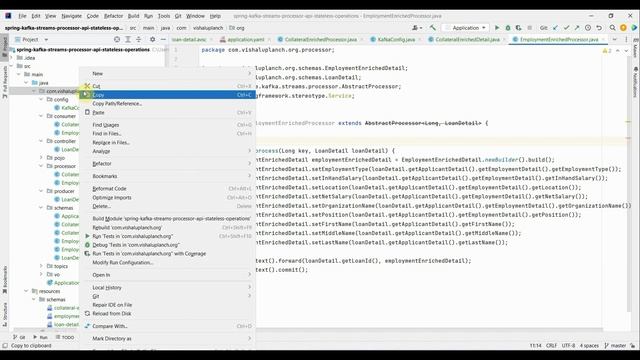Open the editor tabs overflow dropdown
Image resolution: width=640 pixels, height=360 pixels.
coord(615,40)
